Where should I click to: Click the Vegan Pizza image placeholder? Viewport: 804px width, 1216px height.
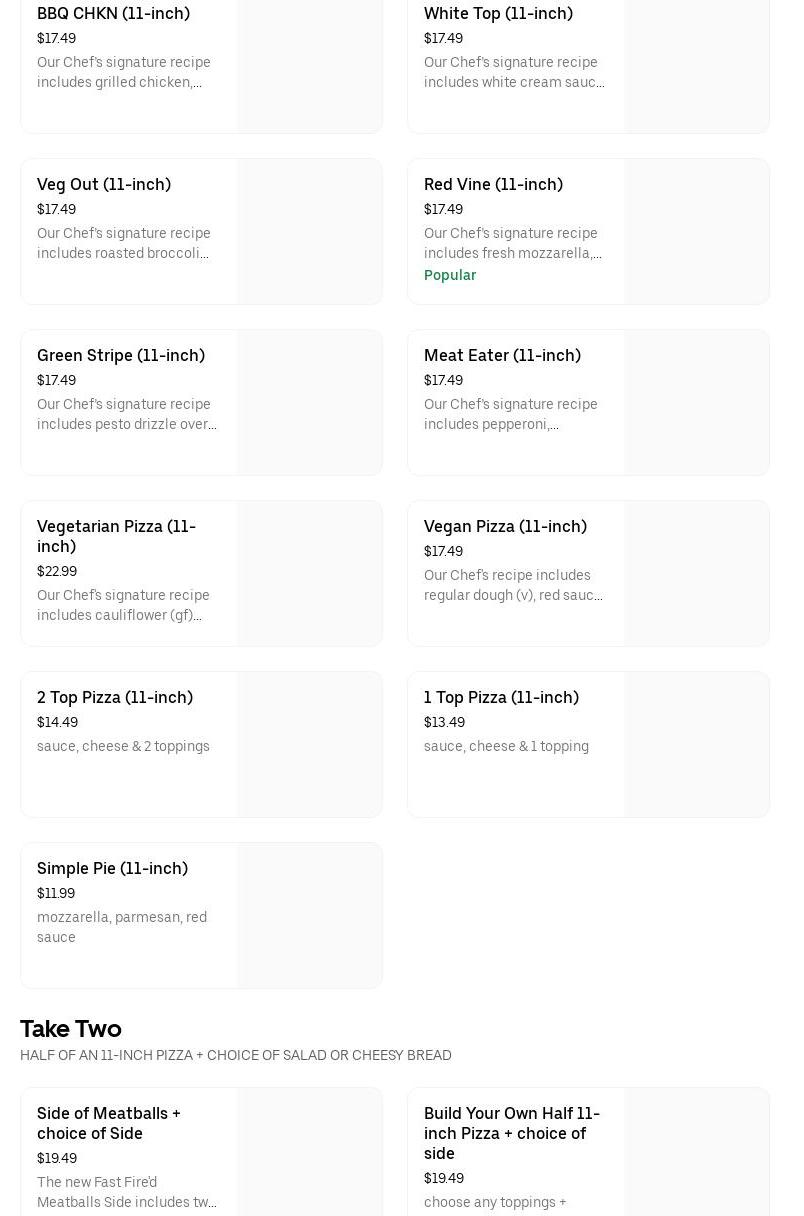697,573
